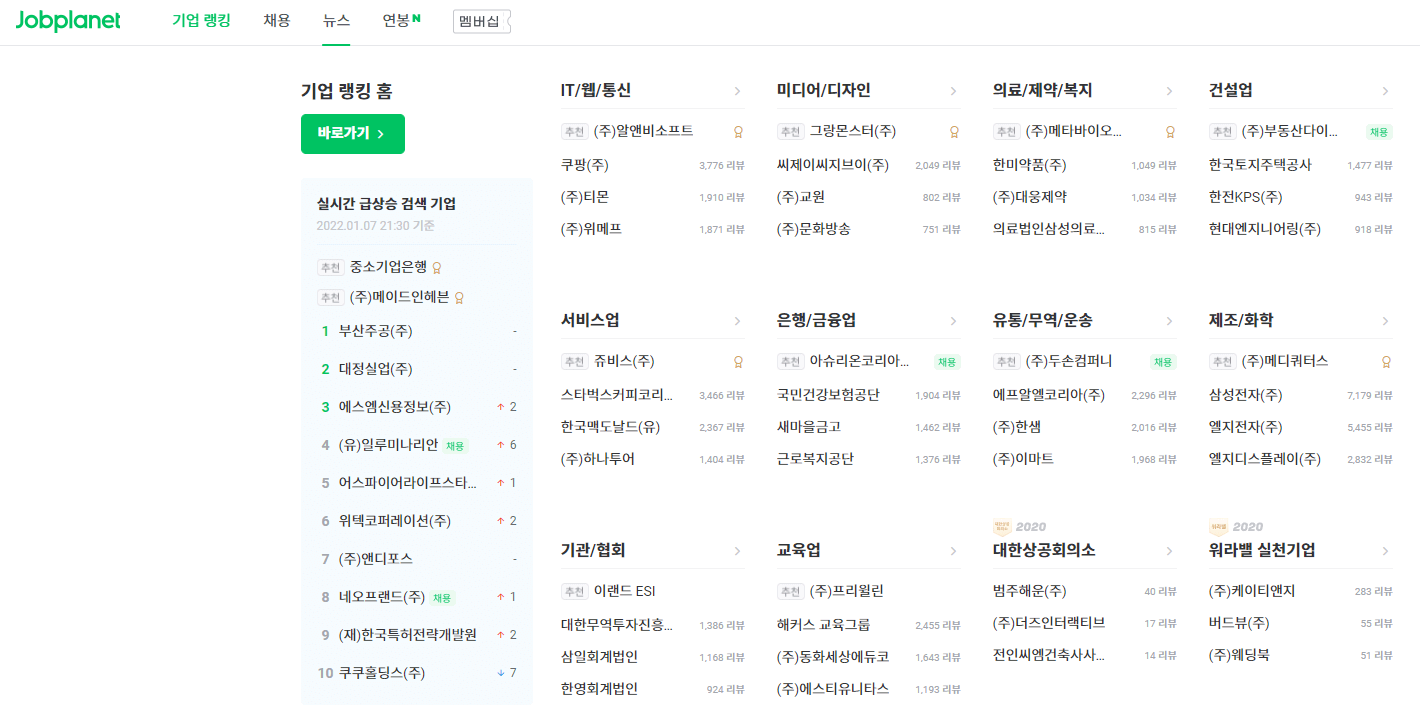The height and width of the screenshot is (711, 1420).
Task: Click the 채용 badge next to 아슈리온코리아
Action: tap(946, 361)
